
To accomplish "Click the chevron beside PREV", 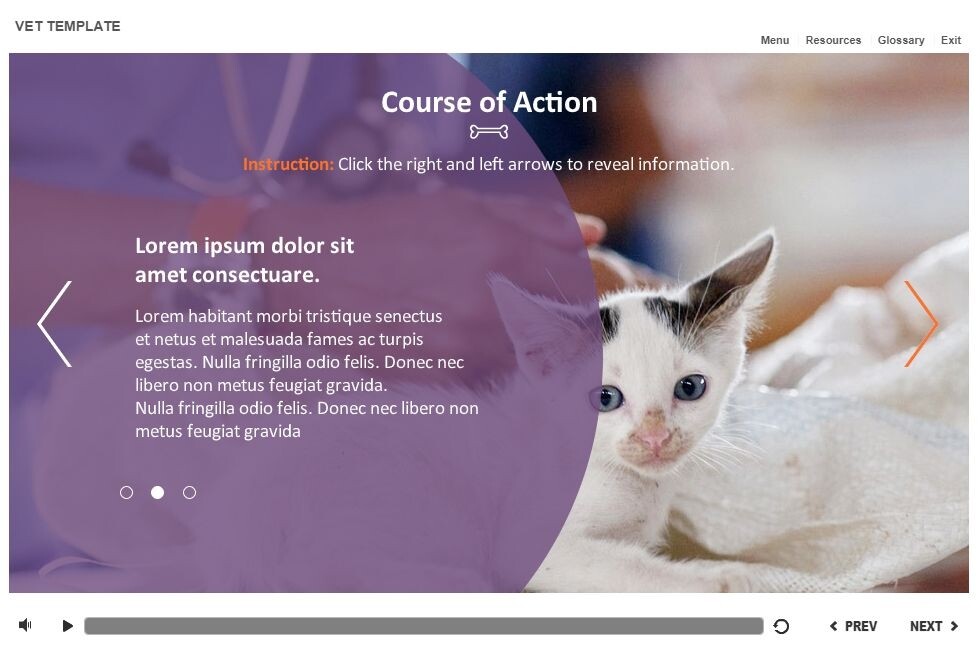I will [x=834, y=626].
